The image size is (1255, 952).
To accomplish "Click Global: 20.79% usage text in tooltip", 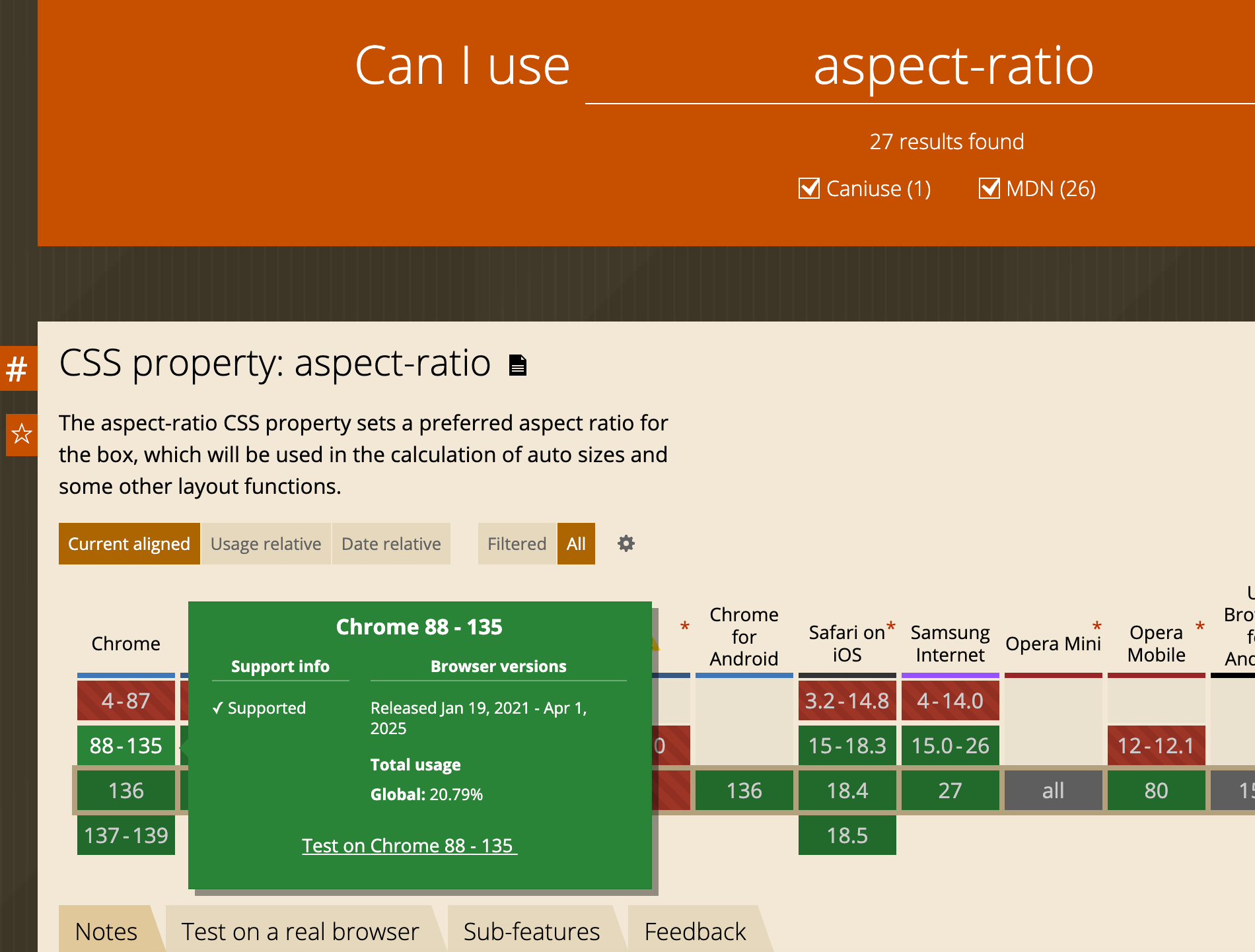I will [427, 794].
